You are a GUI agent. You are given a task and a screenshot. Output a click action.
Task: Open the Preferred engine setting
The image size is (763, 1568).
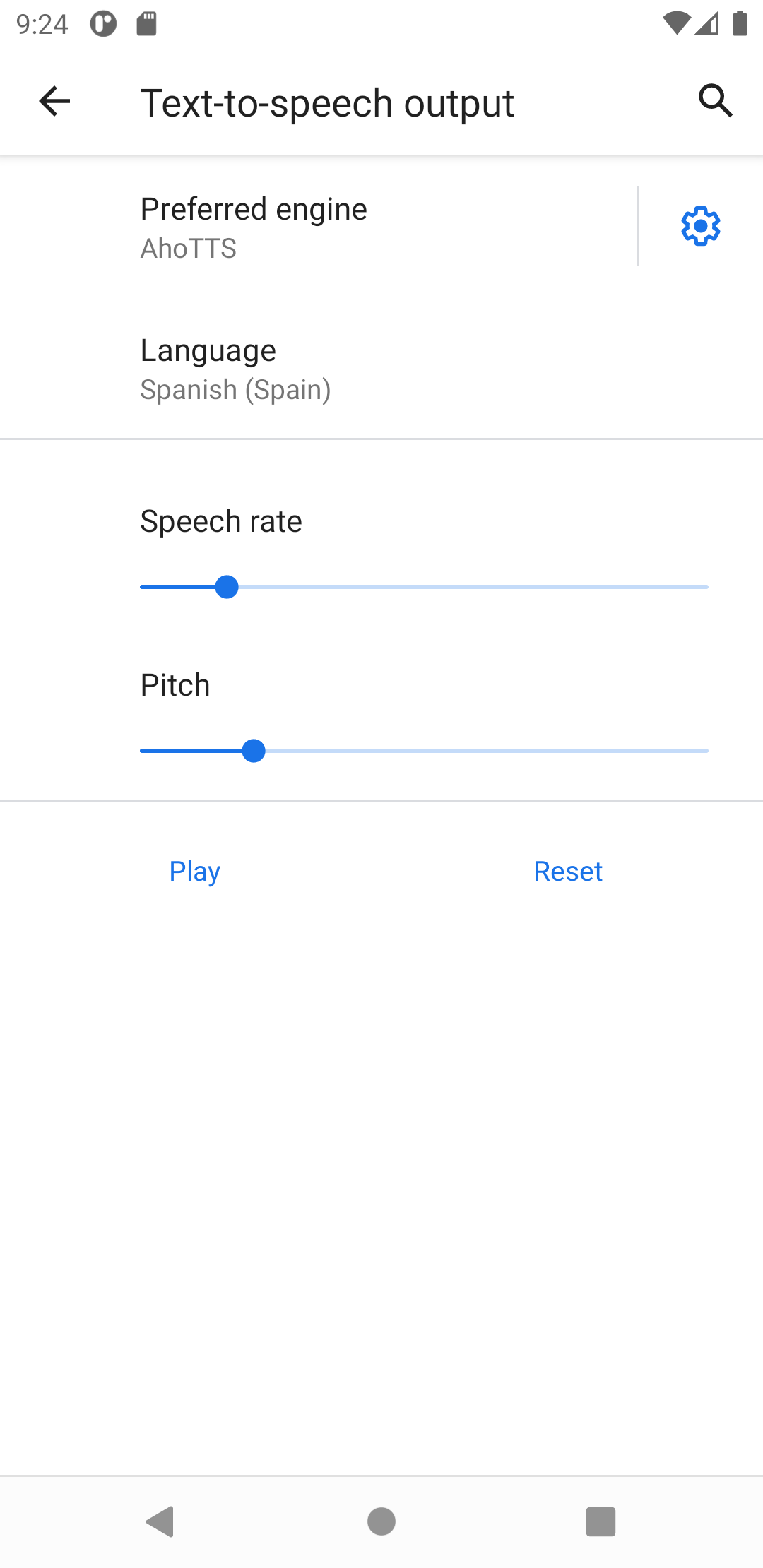[x=318, y=227]
